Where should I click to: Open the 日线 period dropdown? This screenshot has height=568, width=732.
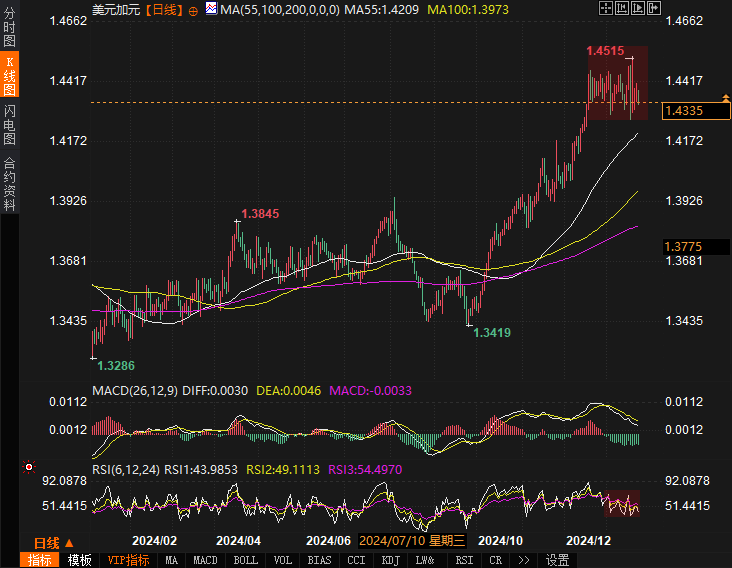[54, 543]
